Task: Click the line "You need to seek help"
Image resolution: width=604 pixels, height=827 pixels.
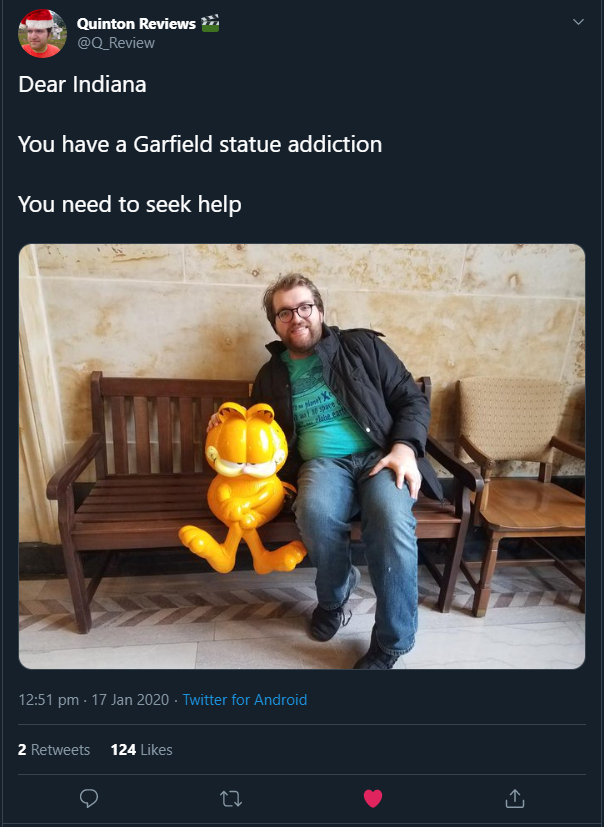Action: [x=130, y=205]
